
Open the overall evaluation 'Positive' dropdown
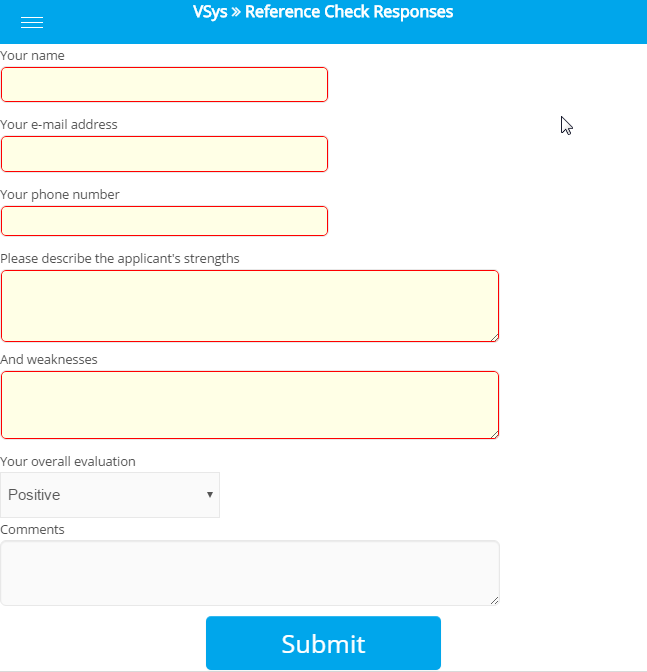pos(110,495)
